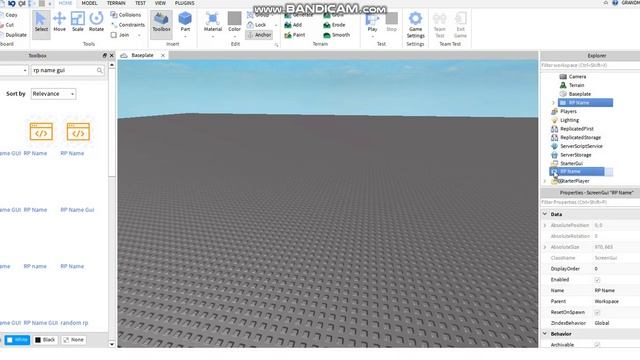This screenshot has height=360, width=640.
Task: Switch to the PLUGINS ribbon tab
Action: [184, 3]
